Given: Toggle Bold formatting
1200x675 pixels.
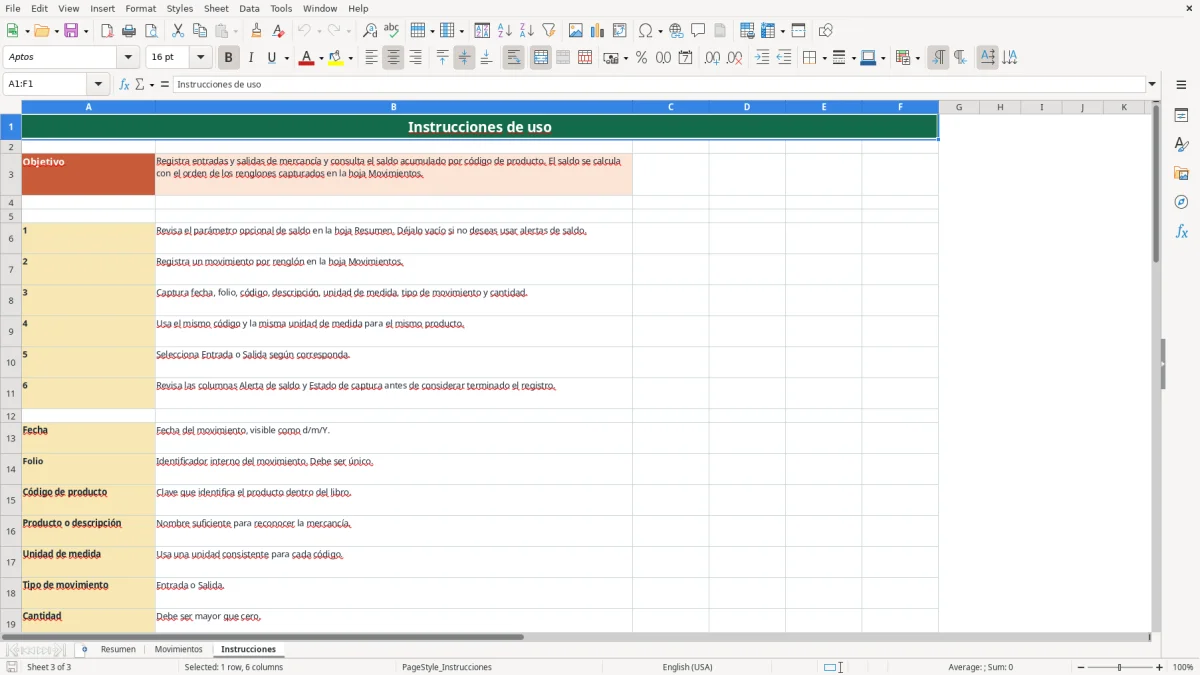Looking at the screenshot, I should [x=228, y=58].
